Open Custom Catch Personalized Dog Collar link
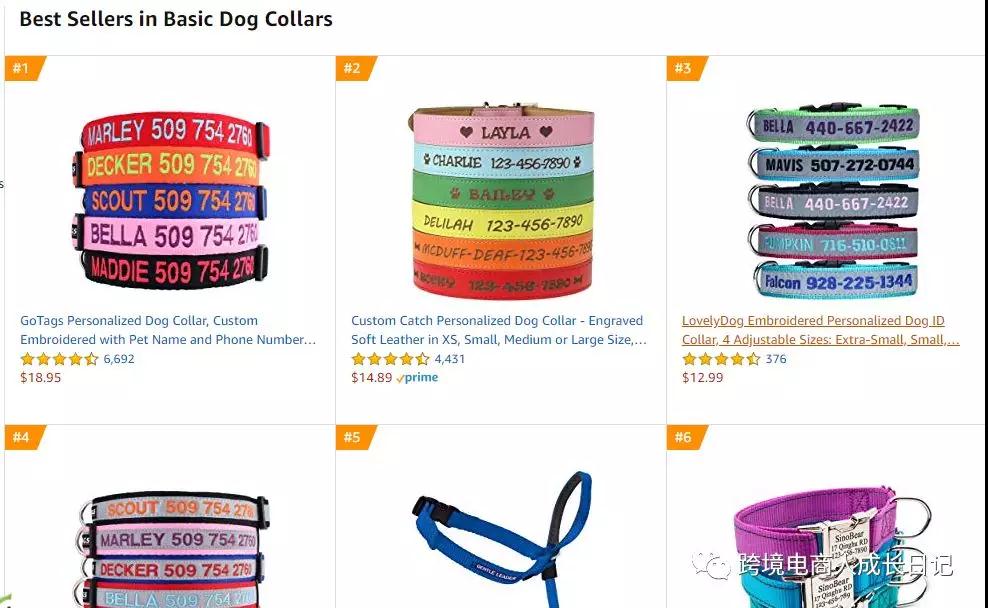 (x=499, y=330)
